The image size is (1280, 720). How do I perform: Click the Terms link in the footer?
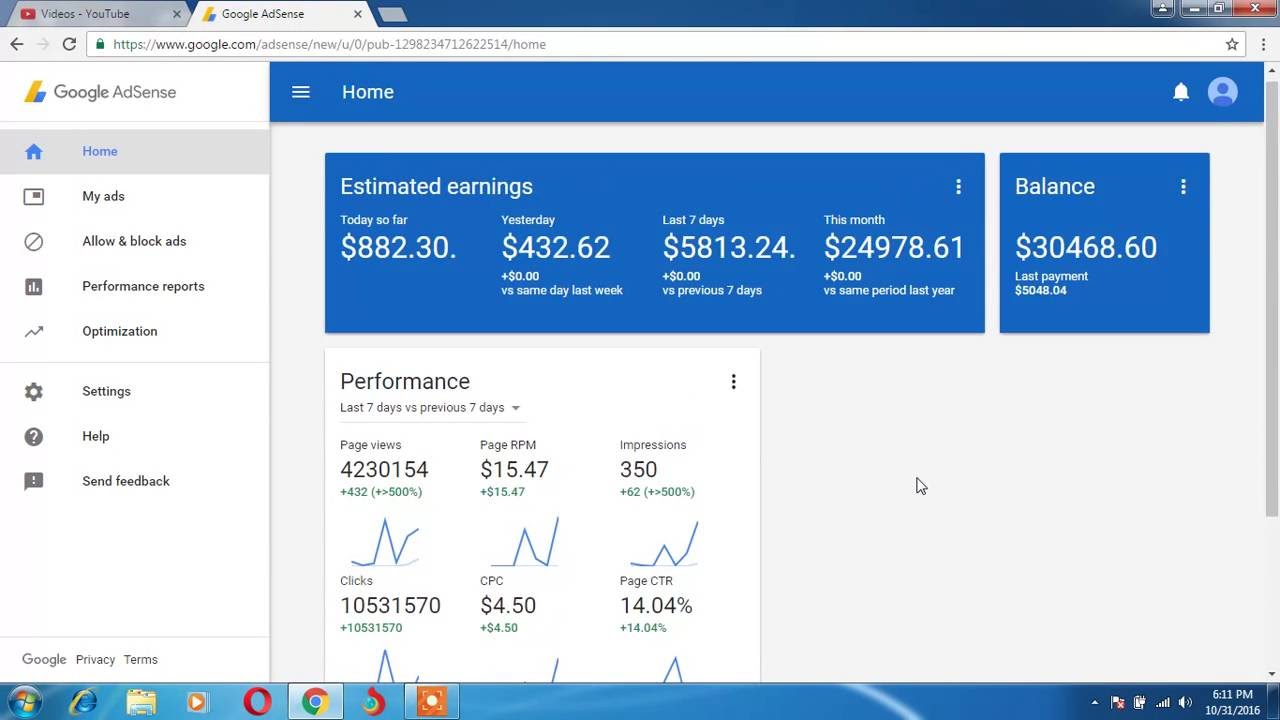coord(140,659)
